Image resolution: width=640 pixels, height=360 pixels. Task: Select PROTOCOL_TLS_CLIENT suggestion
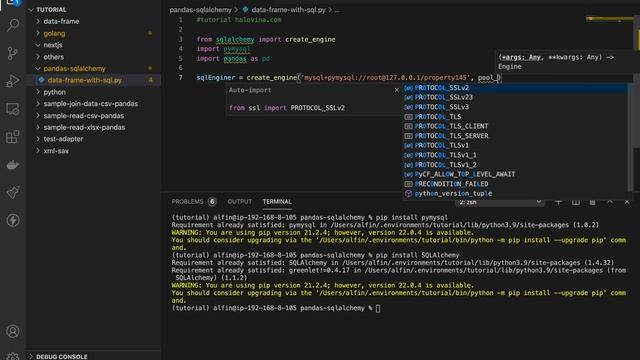click(515, 126)
